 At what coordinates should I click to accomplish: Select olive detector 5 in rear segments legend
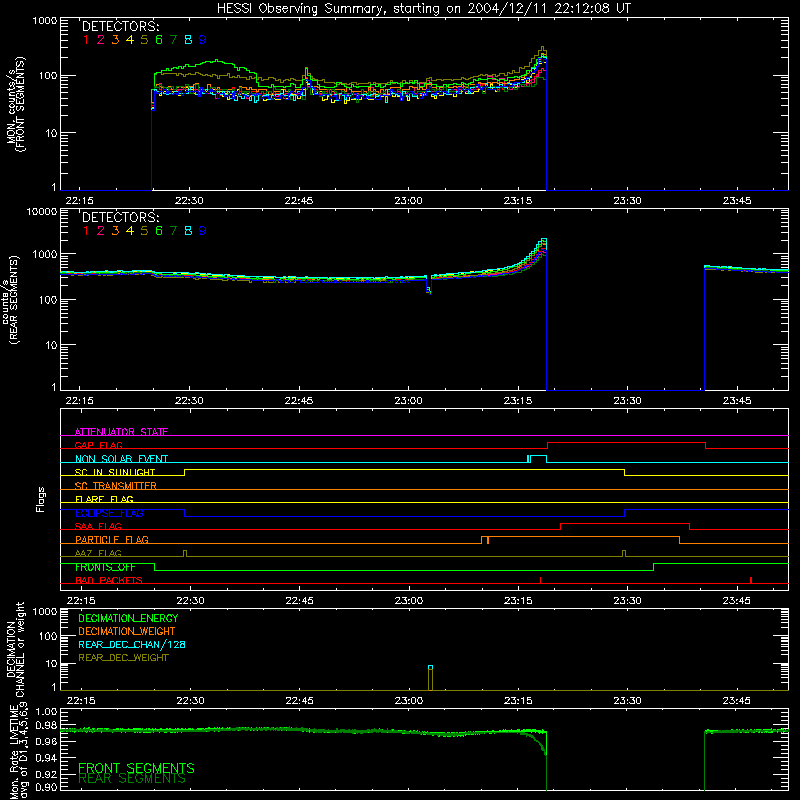pyautogui.click(x=144, y=231)
